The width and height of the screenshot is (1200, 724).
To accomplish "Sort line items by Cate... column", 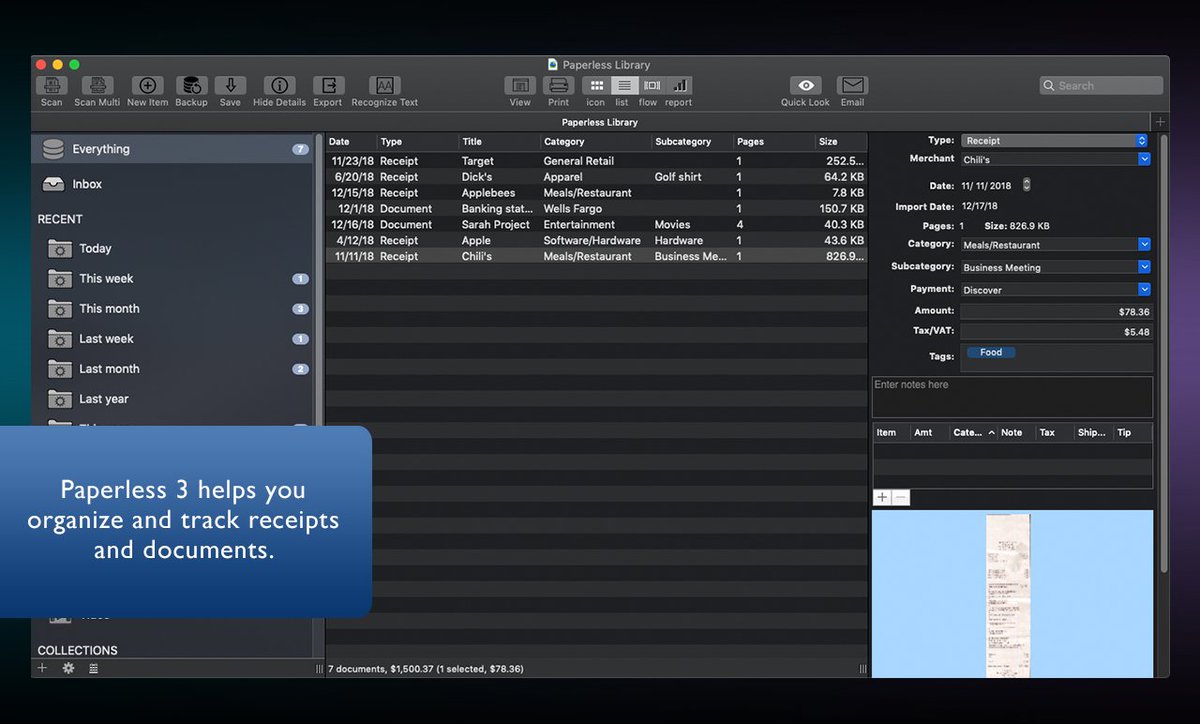I will click(974, 433).
